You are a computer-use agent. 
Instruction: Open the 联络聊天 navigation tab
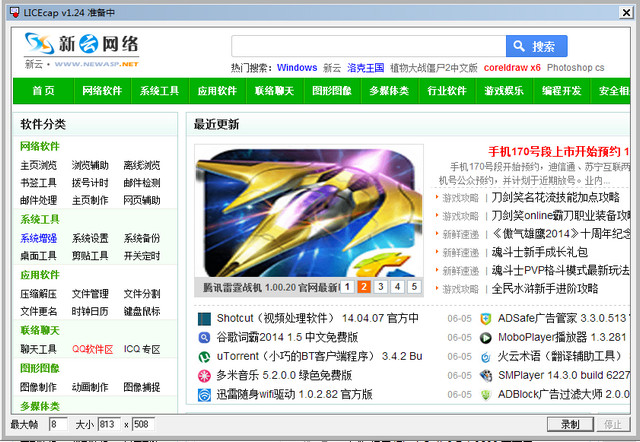pos(275,91)
